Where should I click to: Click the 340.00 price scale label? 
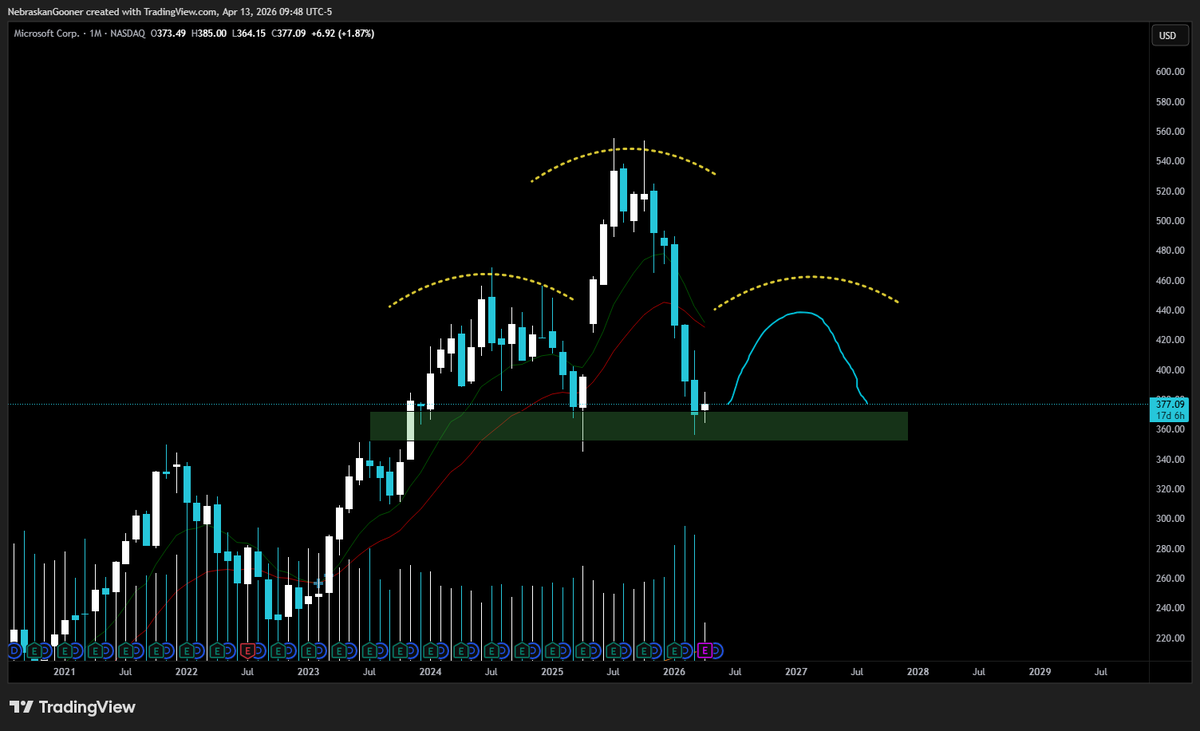tap(1168, 459)
